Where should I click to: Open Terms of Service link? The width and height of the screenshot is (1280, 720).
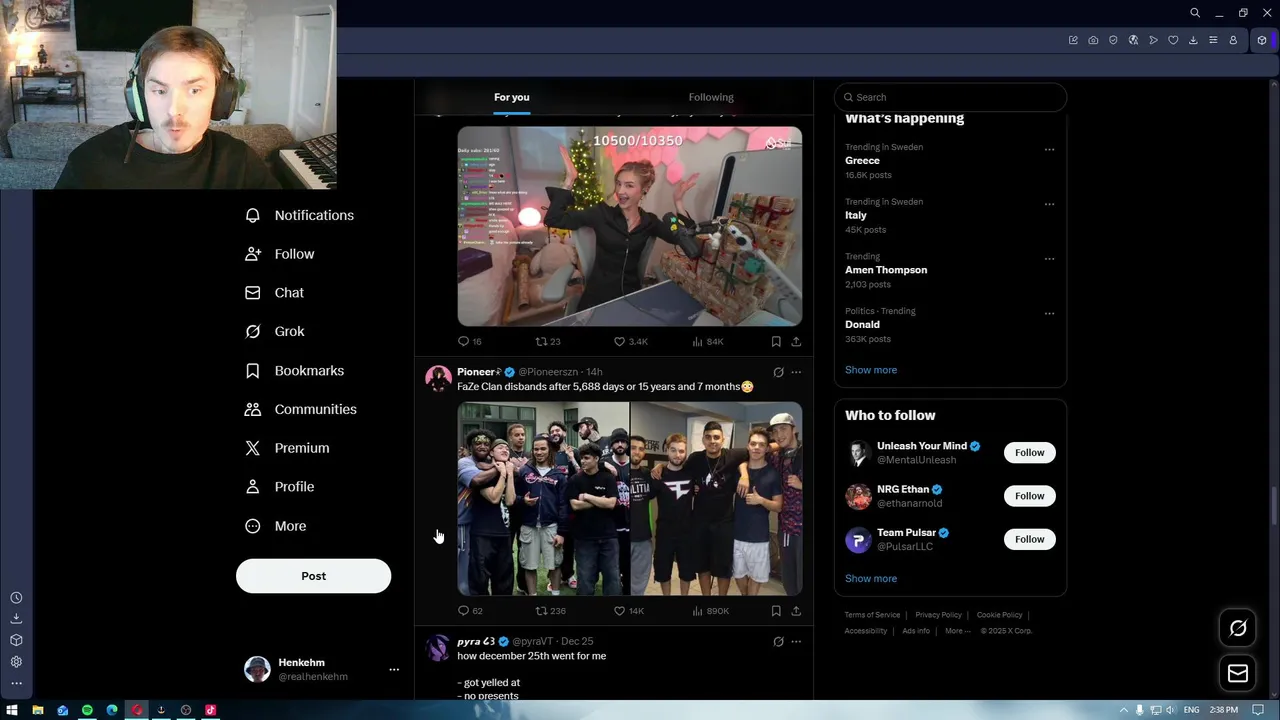(872, 615)
